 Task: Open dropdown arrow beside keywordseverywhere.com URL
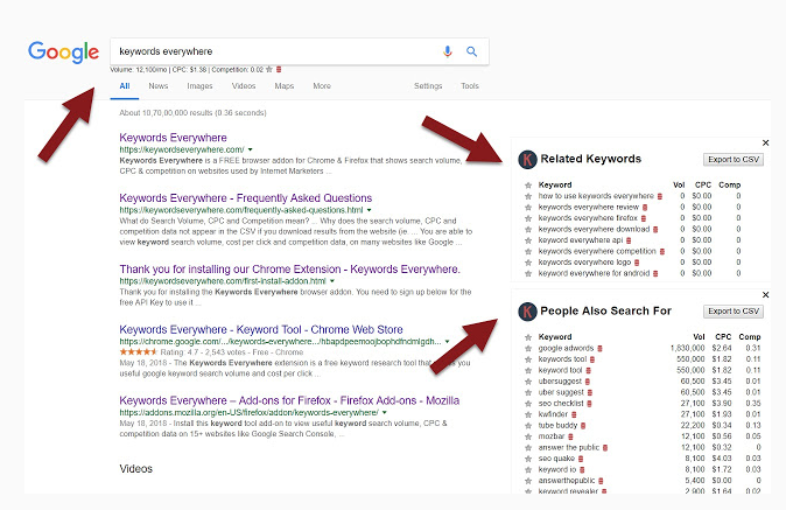[250, 149]
